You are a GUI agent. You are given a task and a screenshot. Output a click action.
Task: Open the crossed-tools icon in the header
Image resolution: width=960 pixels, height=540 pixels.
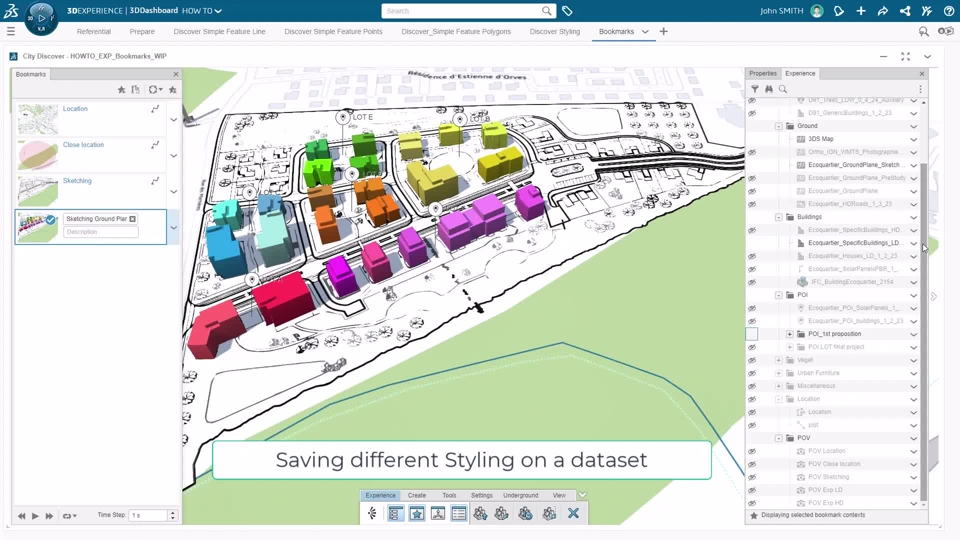[926, 11]
